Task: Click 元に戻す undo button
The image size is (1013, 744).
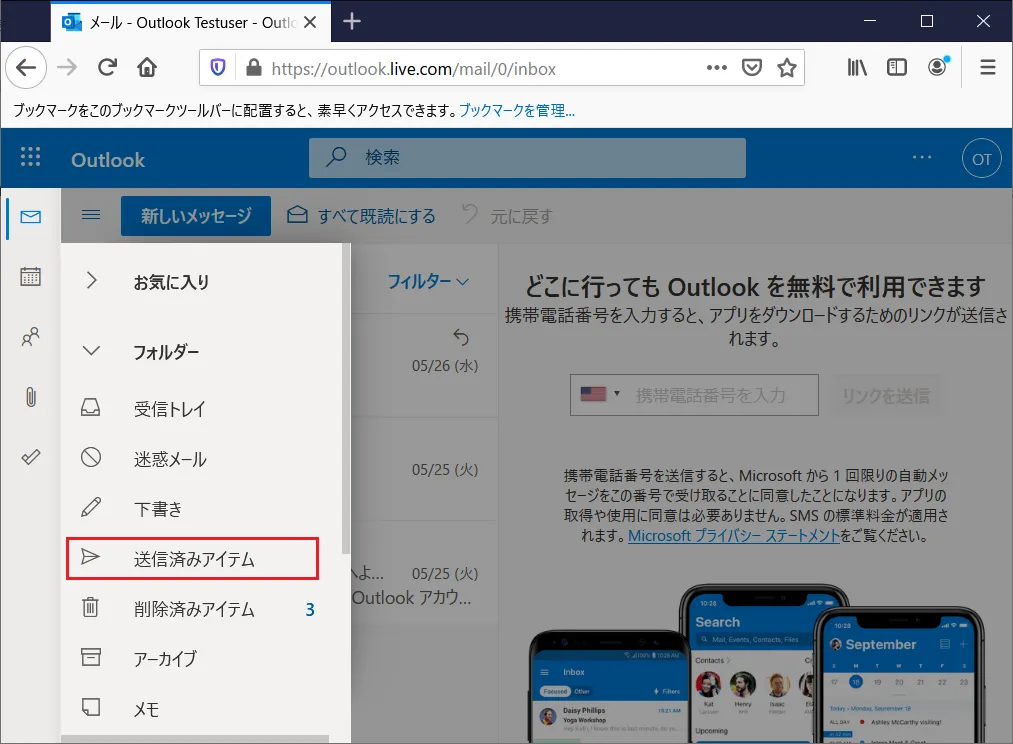Action: (x=508, y=216)
